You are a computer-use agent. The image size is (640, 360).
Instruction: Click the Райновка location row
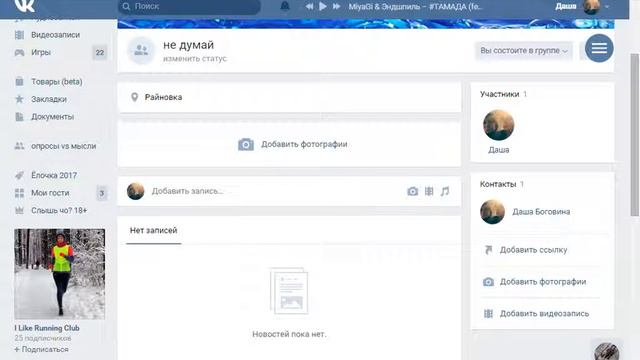click(x=289, y=97)
